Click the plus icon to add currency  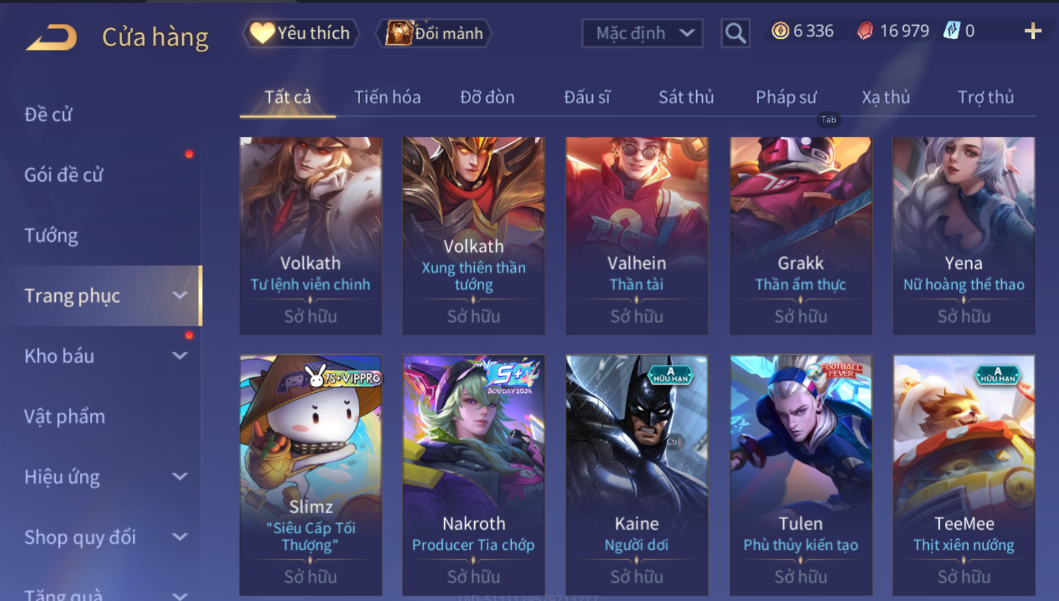click(1033, 31)
